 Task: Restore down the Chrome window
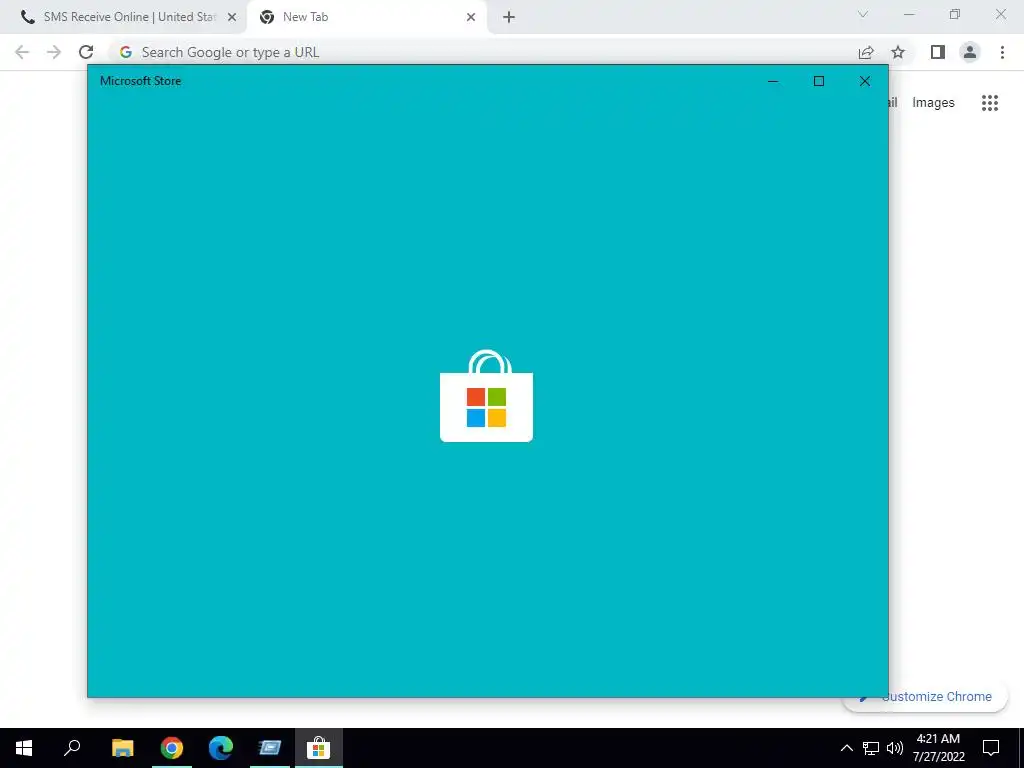pyautogui.click(x=955, y=14)
